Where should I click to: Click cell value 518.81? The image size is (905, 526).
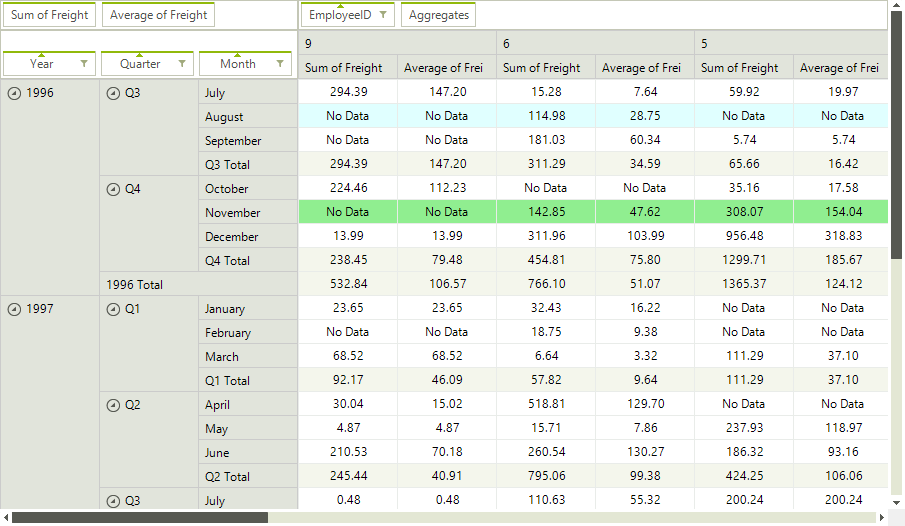tap(546, 404)
